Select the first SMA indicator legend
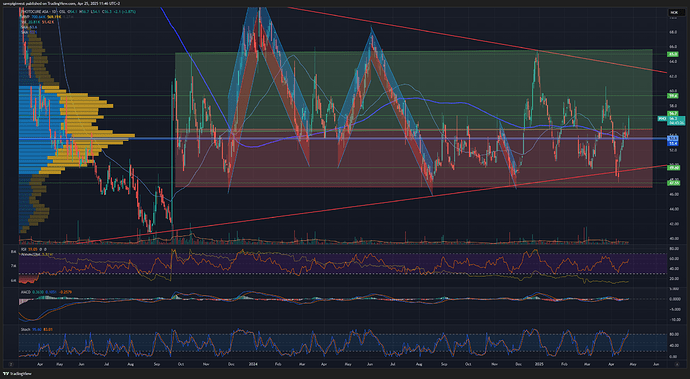Image resolution: width=690 pixels, height=379 pixels. coord(29,27)
